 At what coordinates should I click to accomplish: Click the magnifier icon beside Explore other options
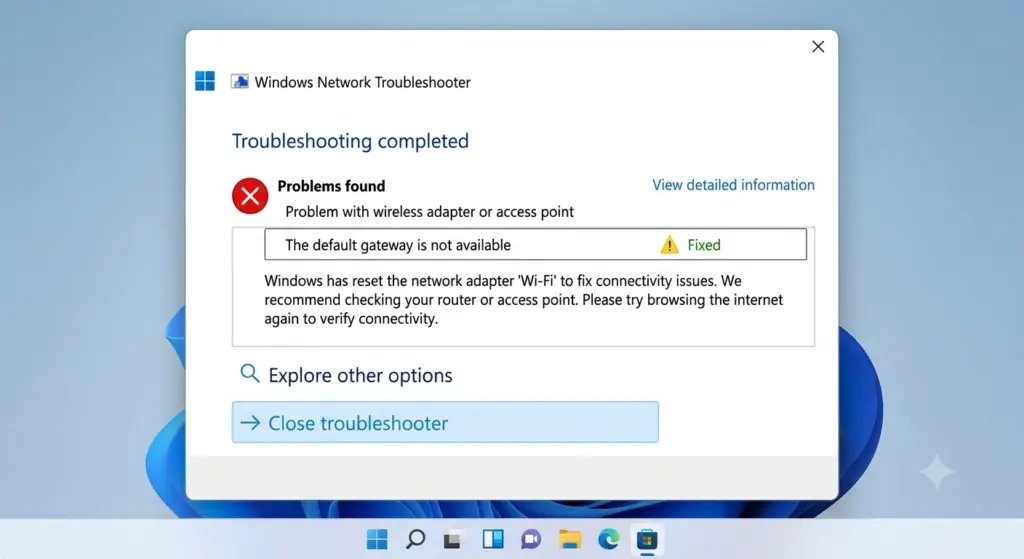(249, 374)
